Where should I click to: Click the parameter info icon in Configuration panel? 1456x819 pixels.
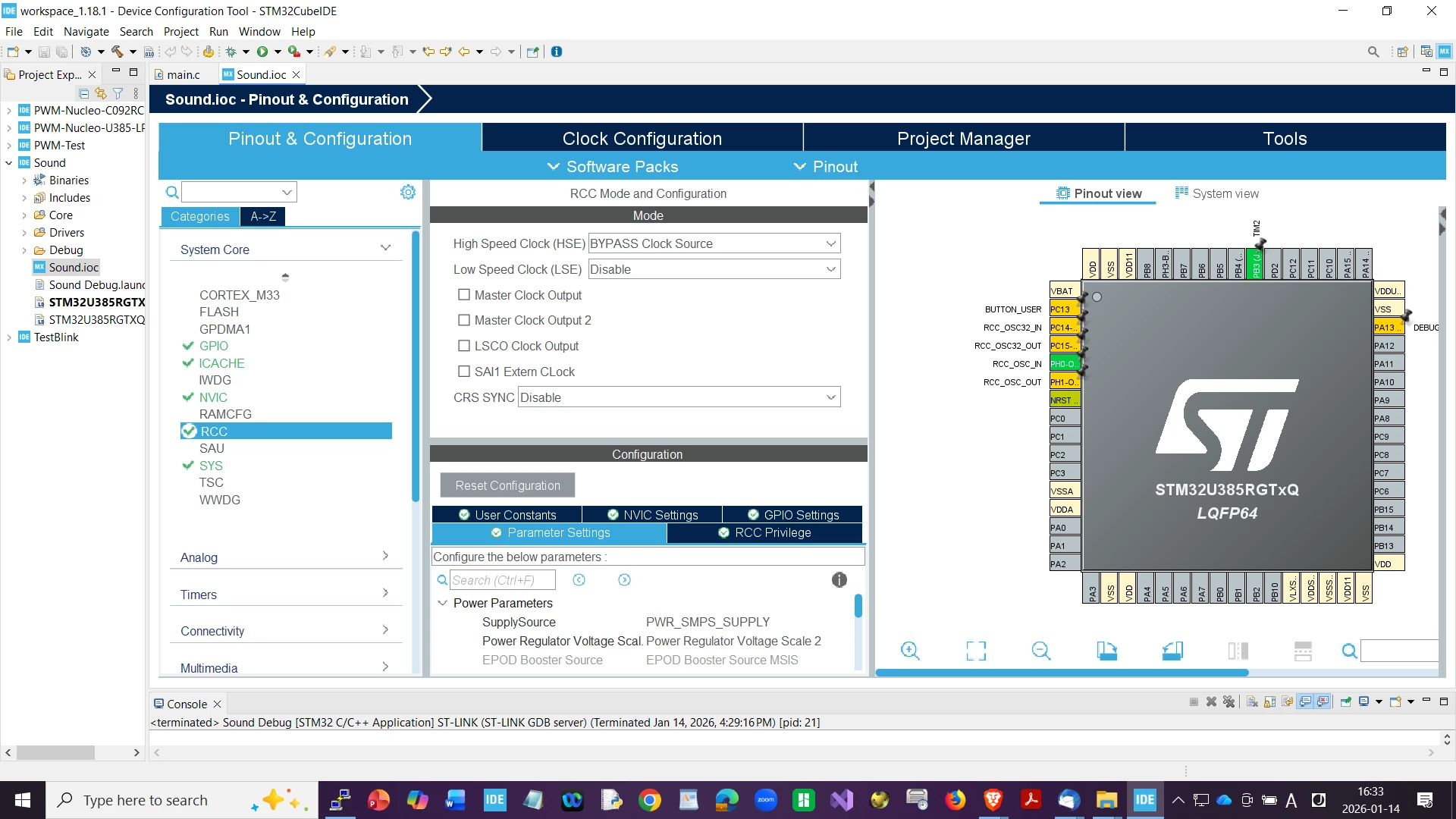[839, 580]
